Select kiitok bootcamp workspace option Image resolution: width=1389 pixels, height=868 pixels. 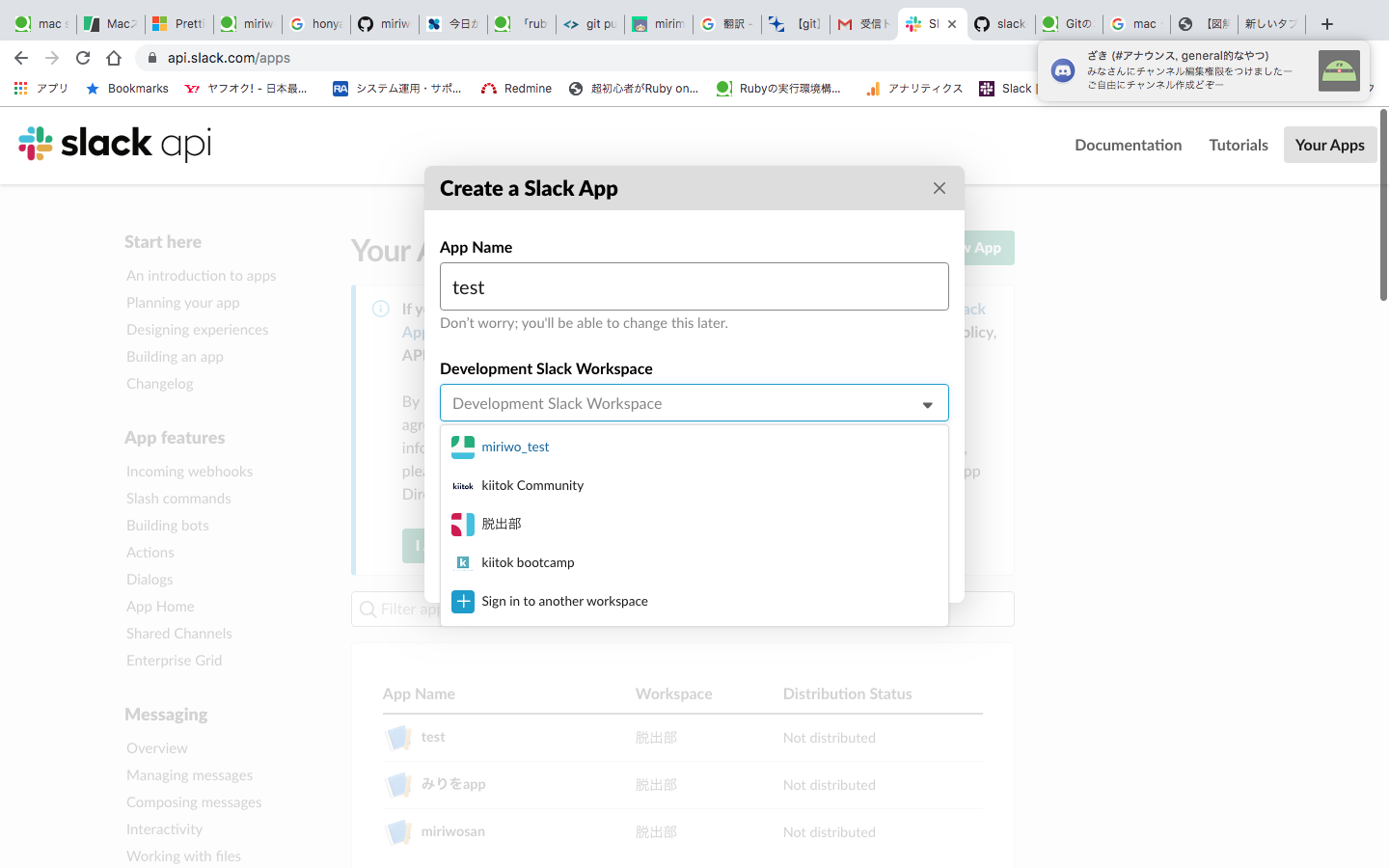pos(694,562)
